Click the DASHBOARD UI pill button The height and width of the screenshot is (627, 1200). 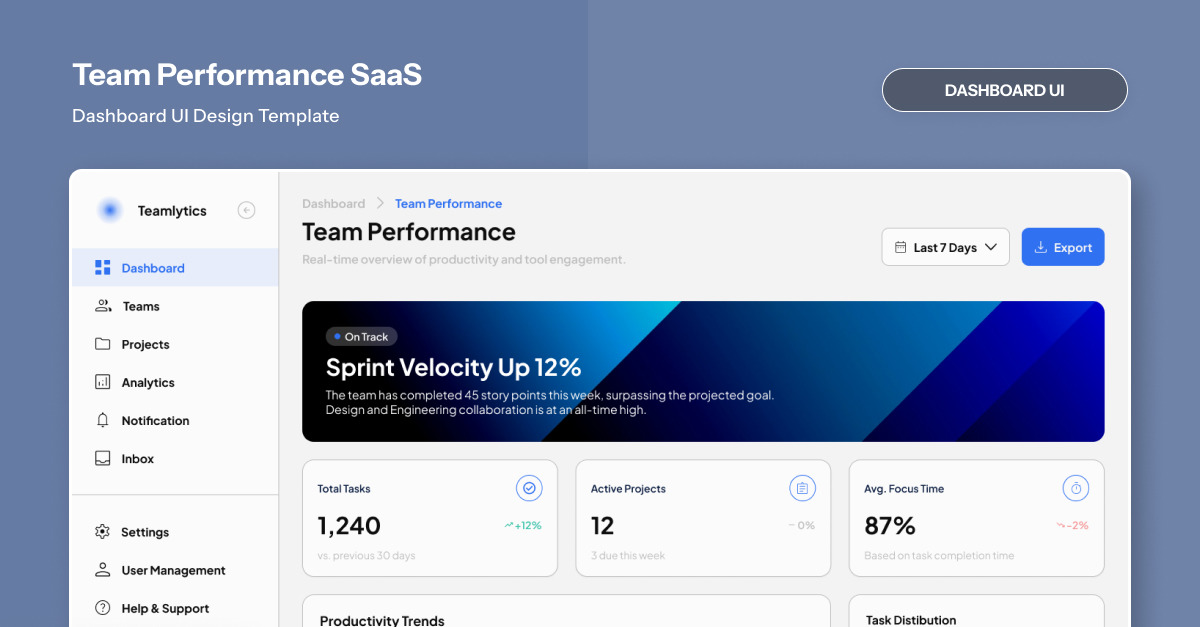click(1004, 90)
